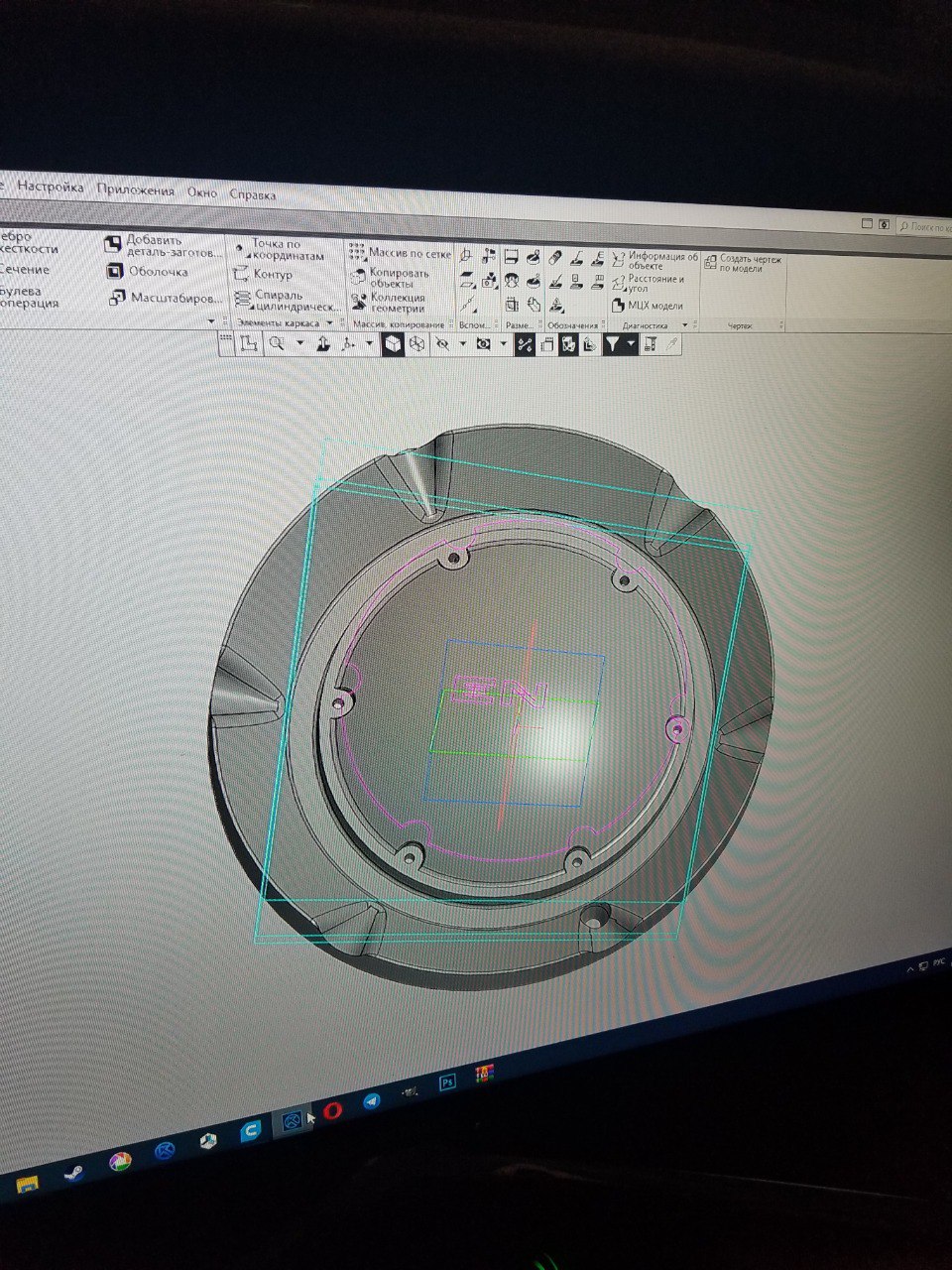Open the Справка menu
Viewport: 952px width, 1270px height.
[253, 195]
